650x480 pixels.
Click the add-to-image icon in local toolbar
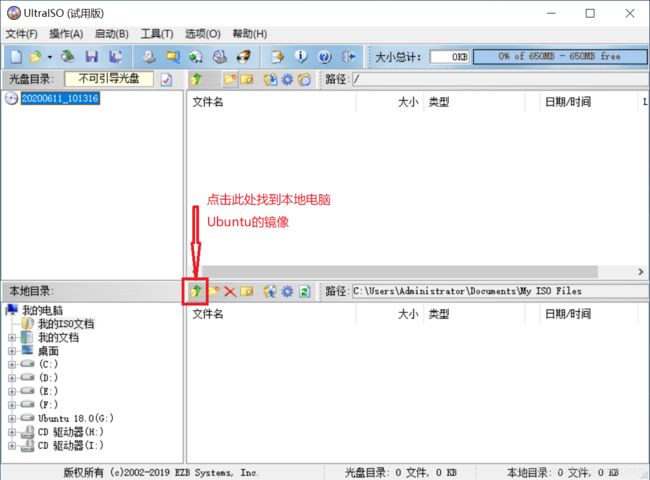click(x=270, y=291)
